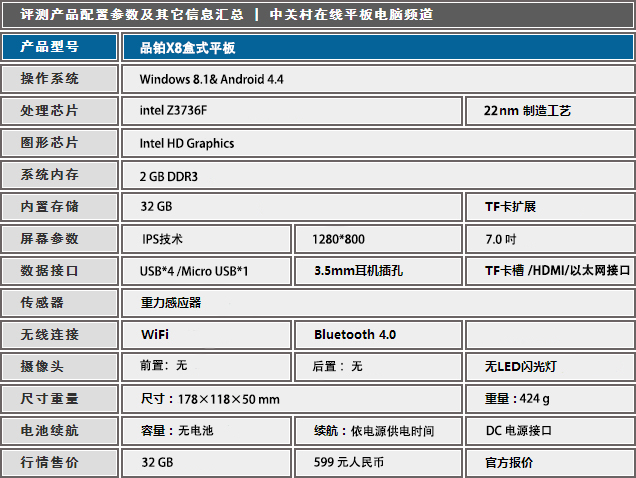Select the 处理芯片 row label
636x478 pixels.
(60, 111)
